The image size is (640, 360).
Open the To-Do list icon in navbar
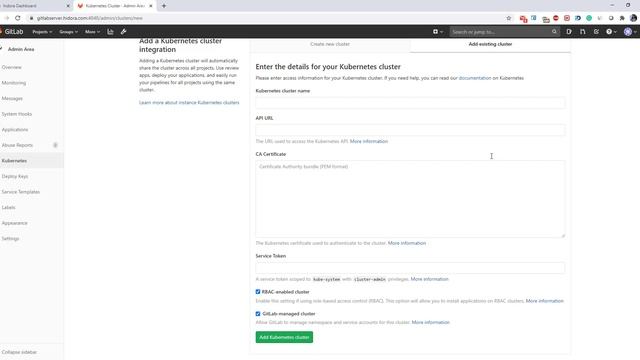[596, 31]
